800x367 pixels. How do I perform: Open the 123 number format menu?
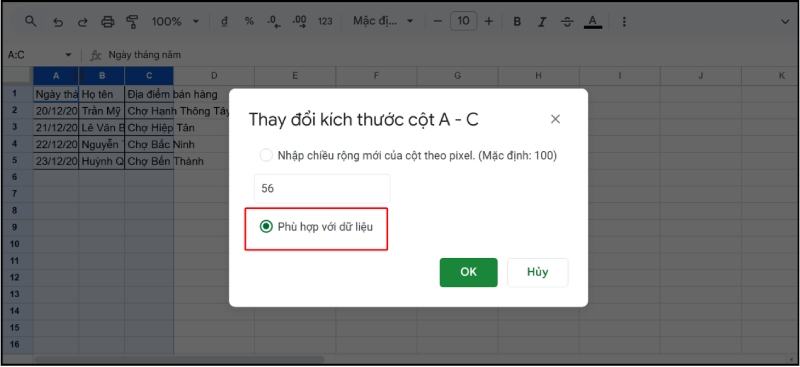(325, 21)
